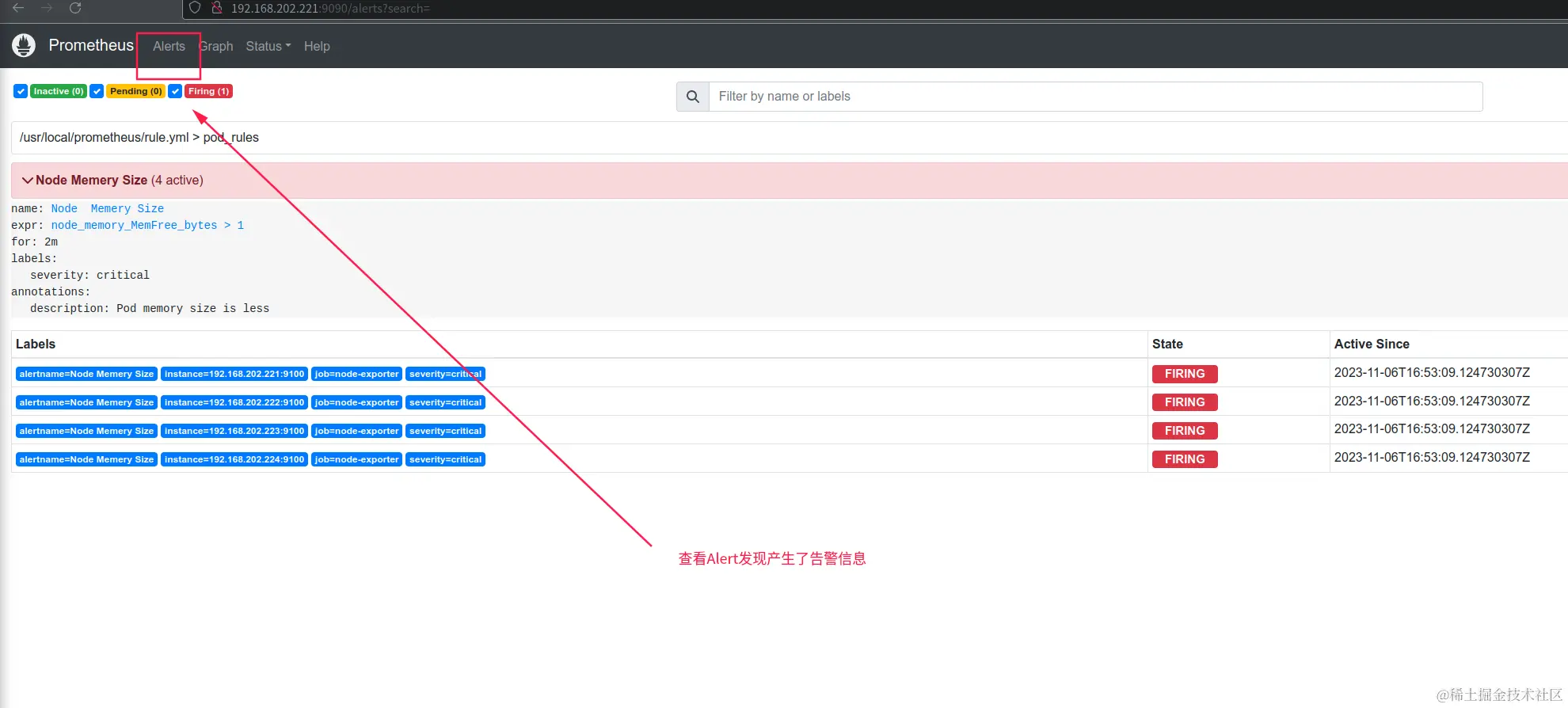This screenshot has width=1568, height=708.
Task: Click FIRING state badge for 192.168.202.221
Action: [1185, 374]
